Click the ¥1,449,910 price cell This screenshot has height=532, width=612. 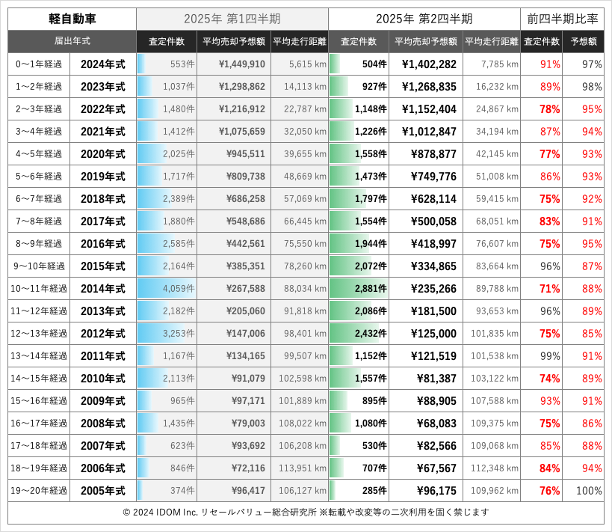(x=233, y=64)
